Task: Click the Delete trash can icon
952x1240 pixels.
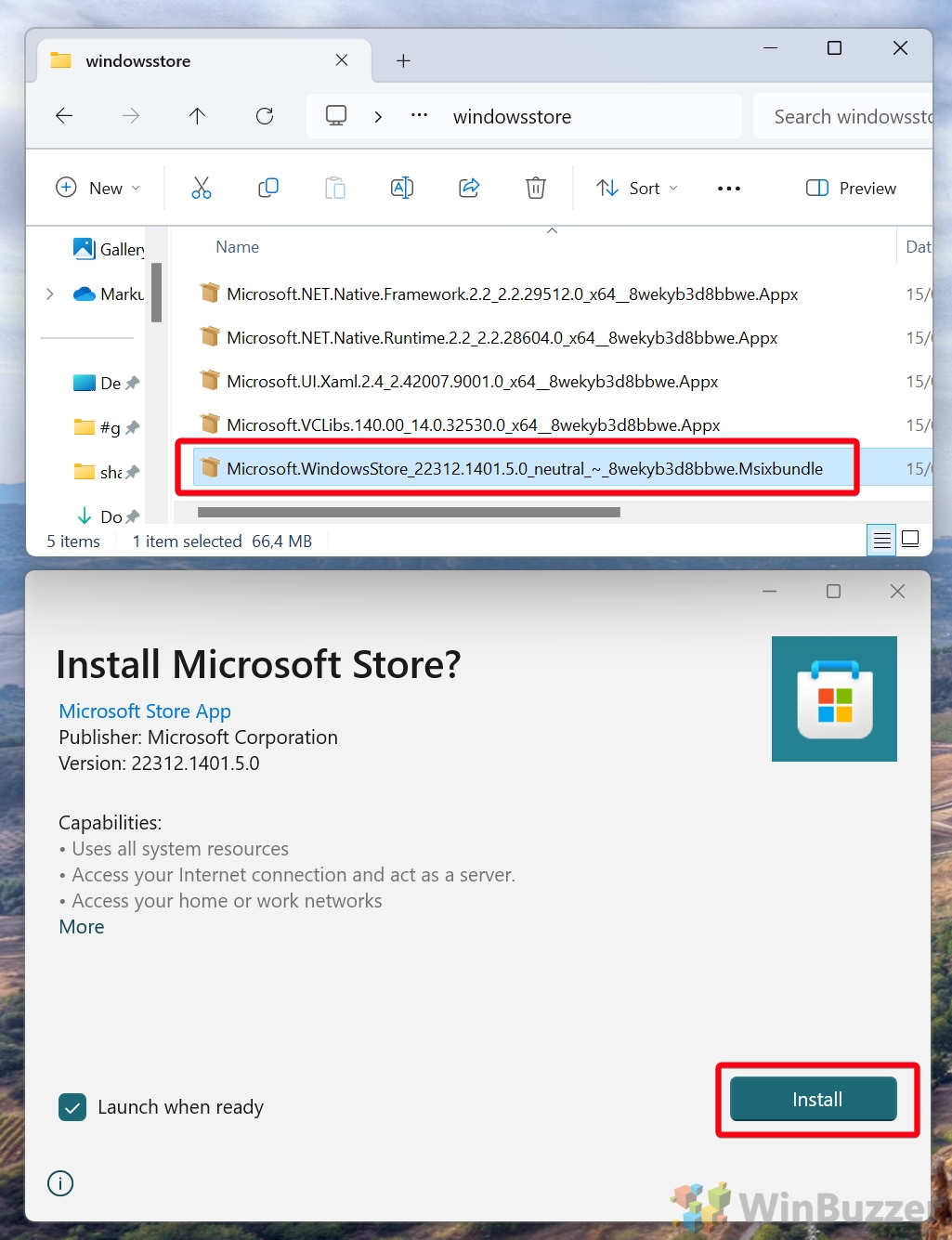Action: pos(536,189)
